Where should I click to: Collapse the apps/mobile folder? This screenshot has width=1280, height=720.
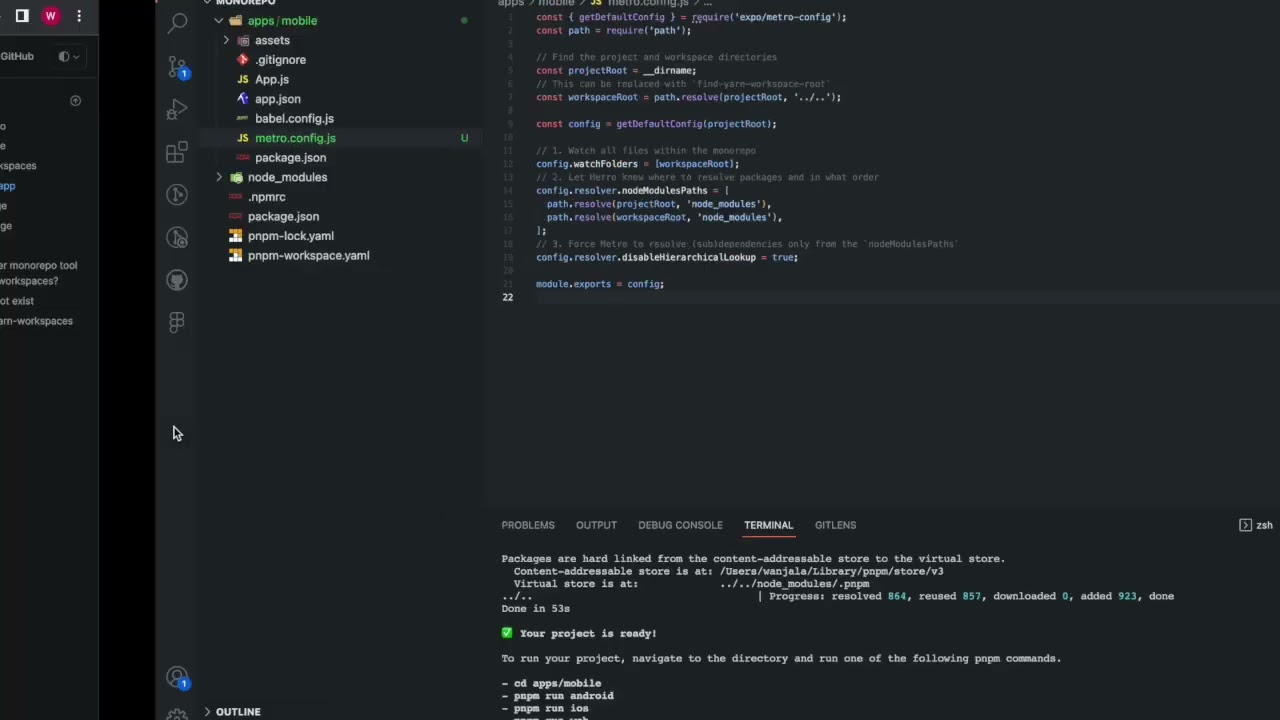point(219,21)
